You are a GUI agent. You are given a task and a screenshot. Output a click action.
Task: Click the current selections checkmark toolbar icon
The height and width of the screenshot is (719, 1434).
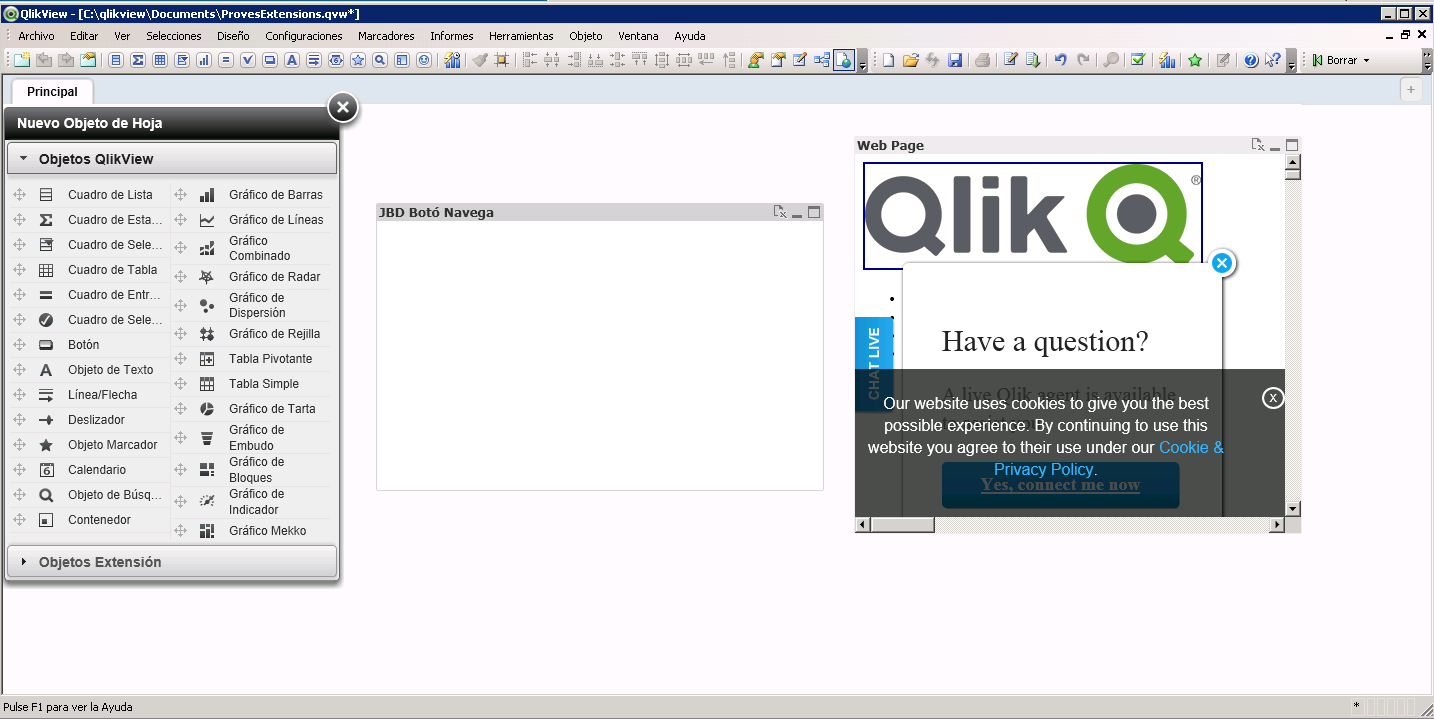(248, 60)
